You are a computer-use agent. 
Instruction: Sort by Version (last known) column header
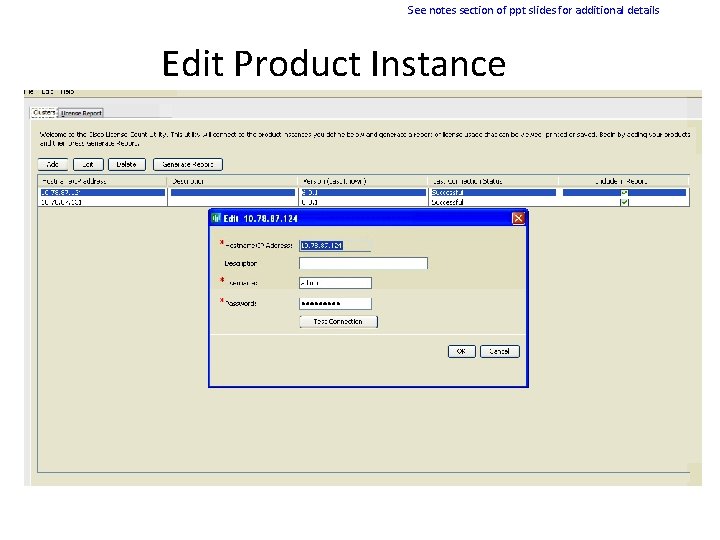point(362,181)
